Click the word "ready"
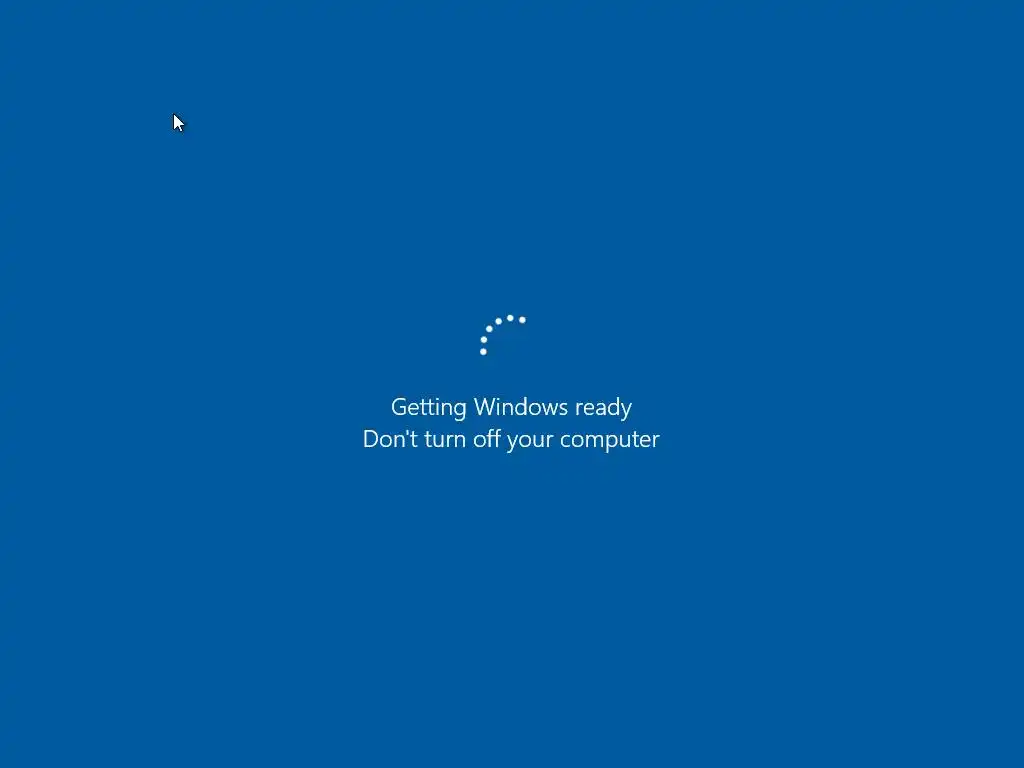The image size is (1024, 768). coord(603,408)
